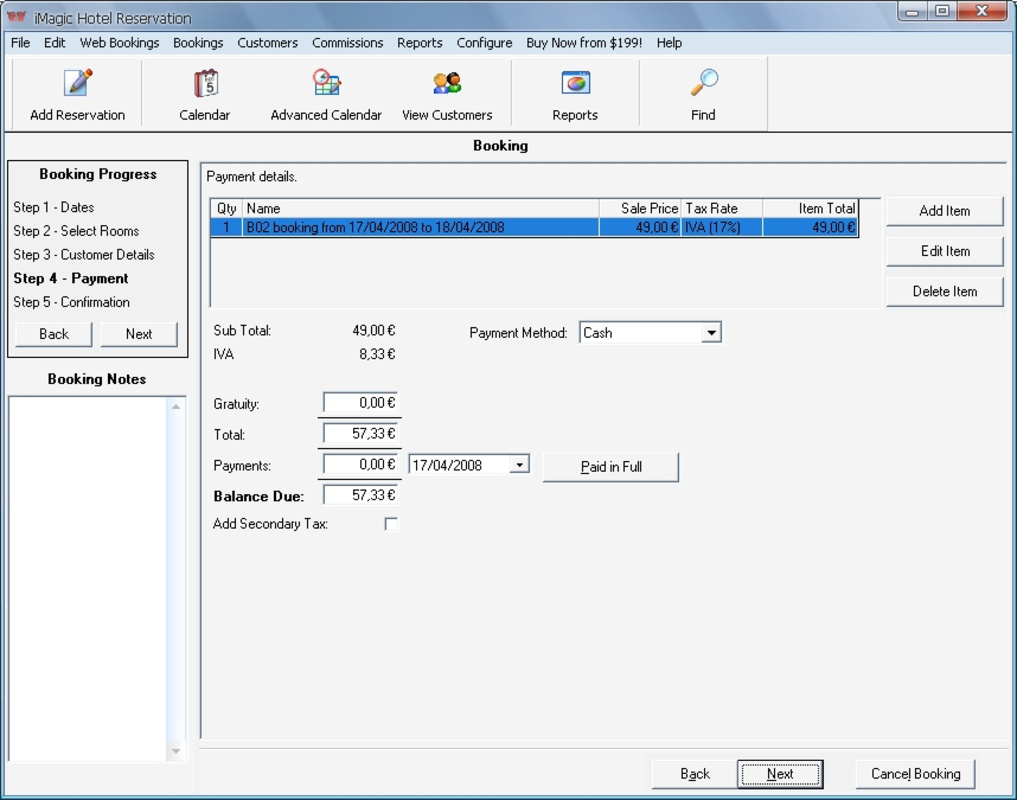Click Next button in Booking Progress panel
The height and width of the screenshot is (800, 1017).
pyautogui.click(x=139, y=334)
